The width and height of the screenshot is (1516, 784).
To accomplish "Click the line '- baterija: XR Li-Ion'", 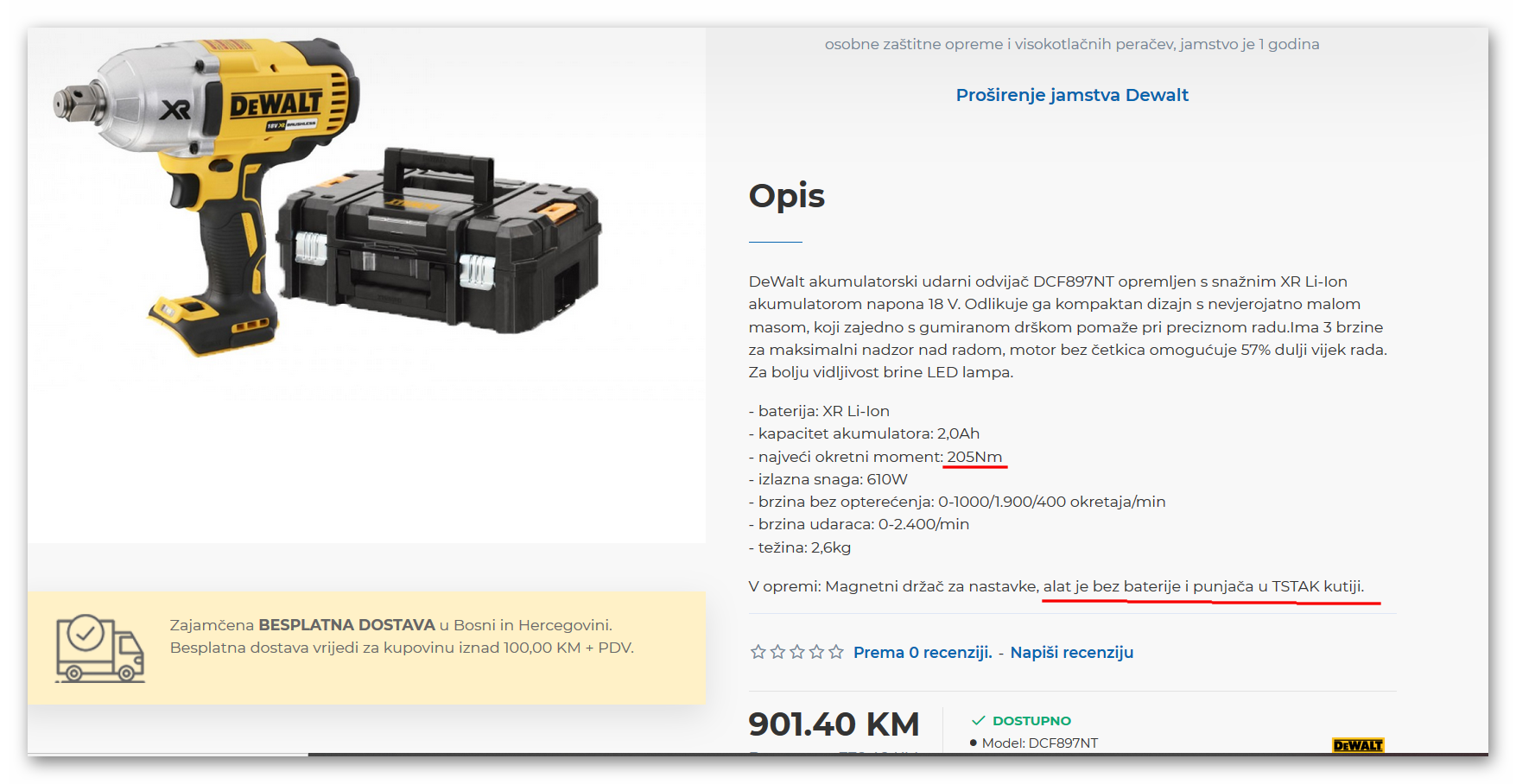I will tap(819, 411).
